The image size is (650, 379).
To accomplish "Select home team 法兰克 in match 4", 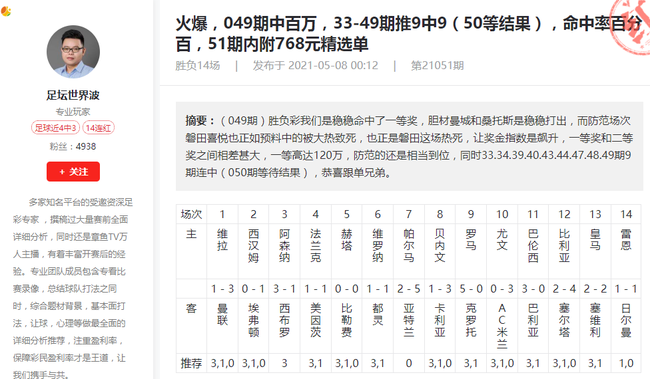I will pyautogui.click(x=316, y=246).
